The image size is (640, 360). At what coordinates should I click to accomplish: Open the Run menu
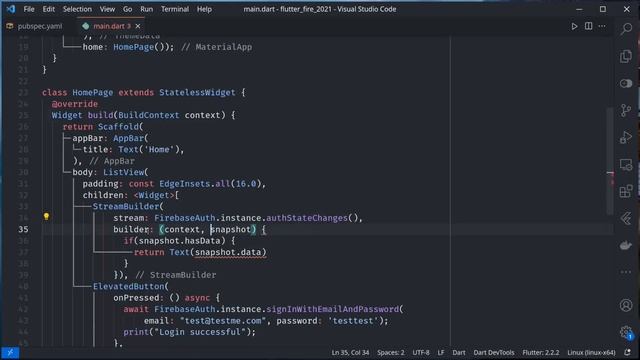click(x=147, y=9)
